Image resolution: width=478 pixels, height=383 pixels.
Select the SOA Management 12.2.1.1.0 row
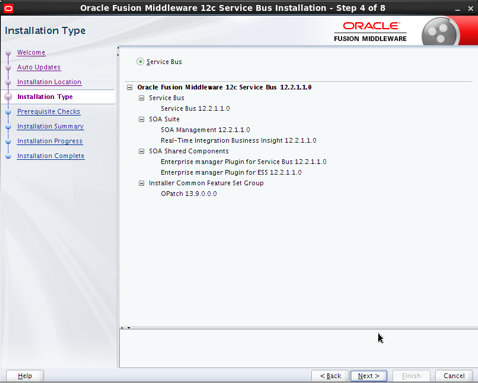pos(205,130)
